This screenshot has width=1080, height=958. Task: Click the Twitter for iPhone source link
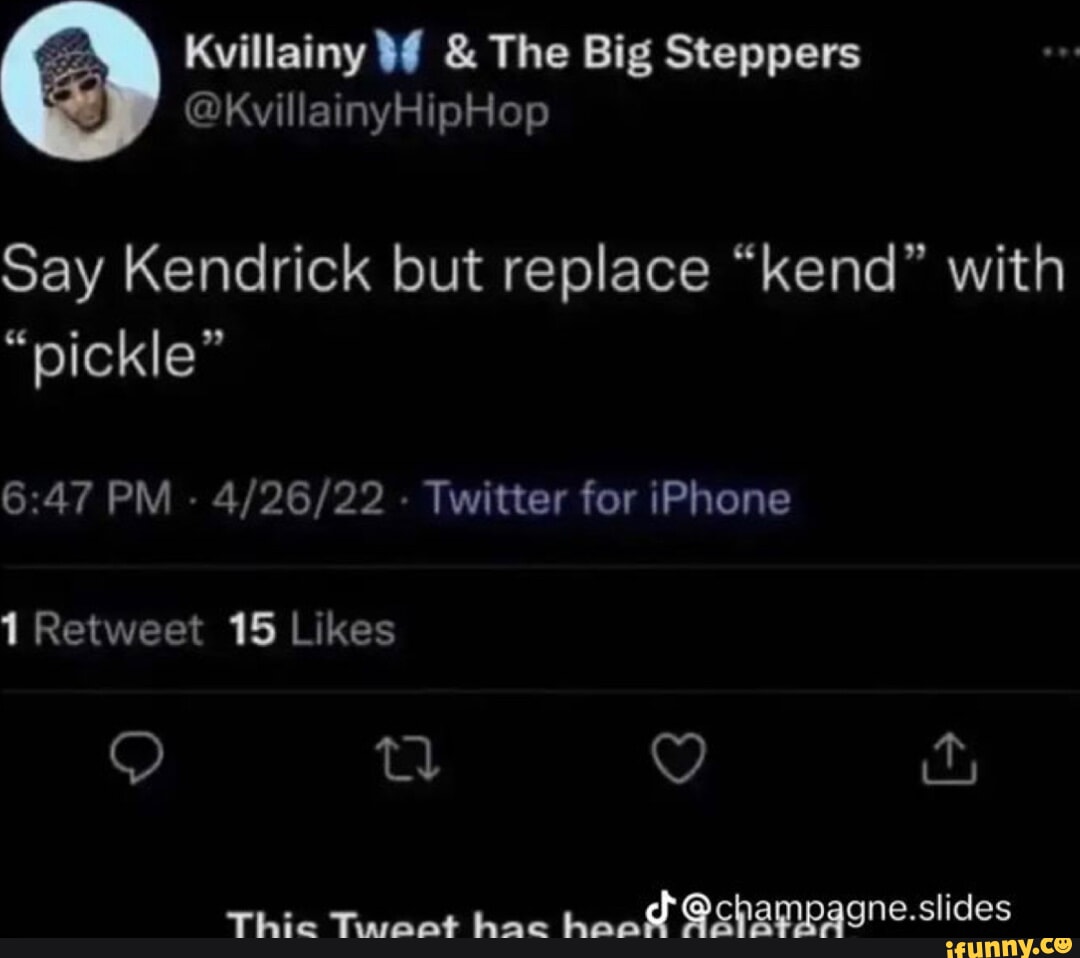coord(608,497)
